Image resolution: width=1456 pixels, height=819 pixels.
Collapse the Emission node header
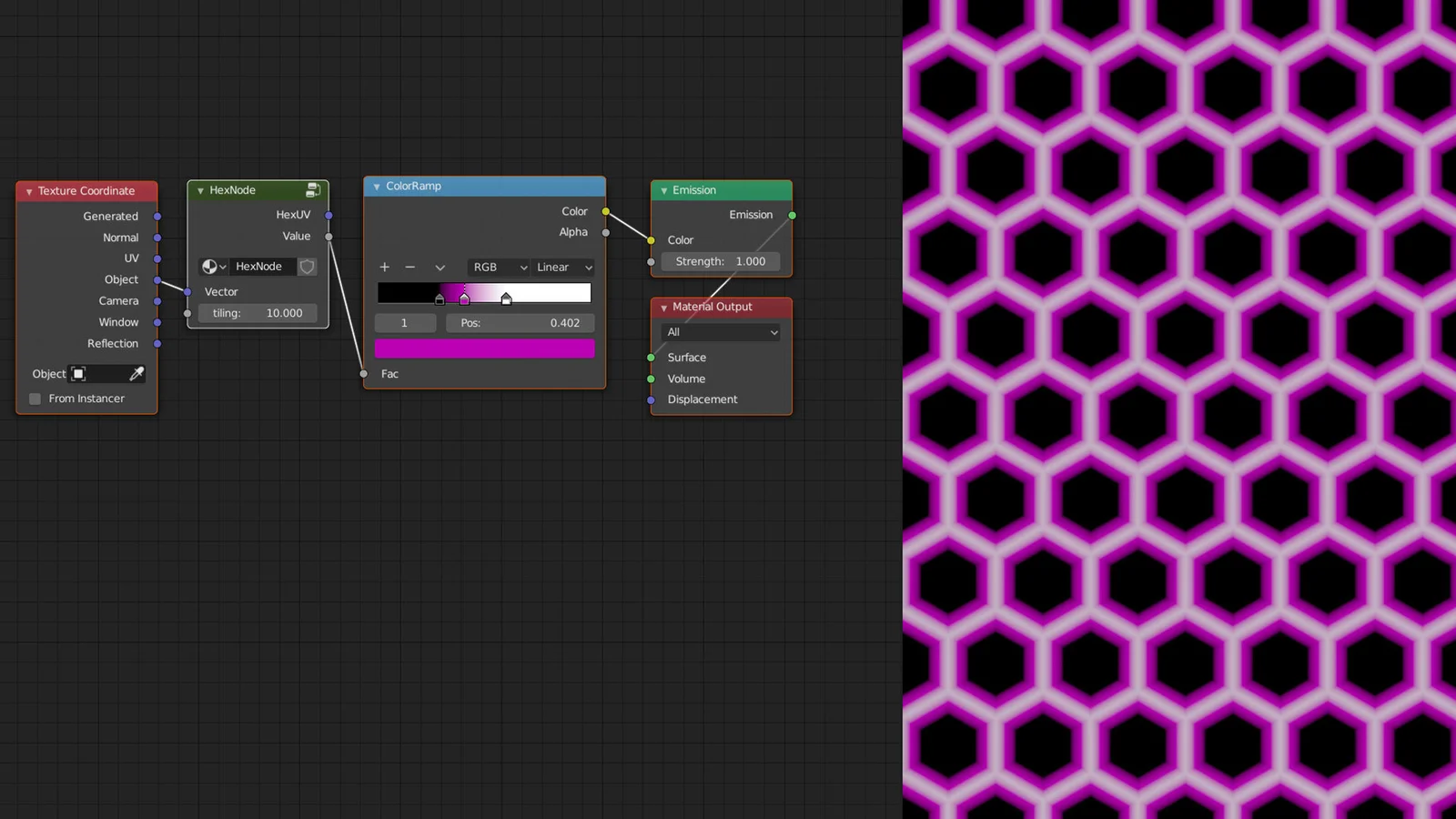pos(663,190)
